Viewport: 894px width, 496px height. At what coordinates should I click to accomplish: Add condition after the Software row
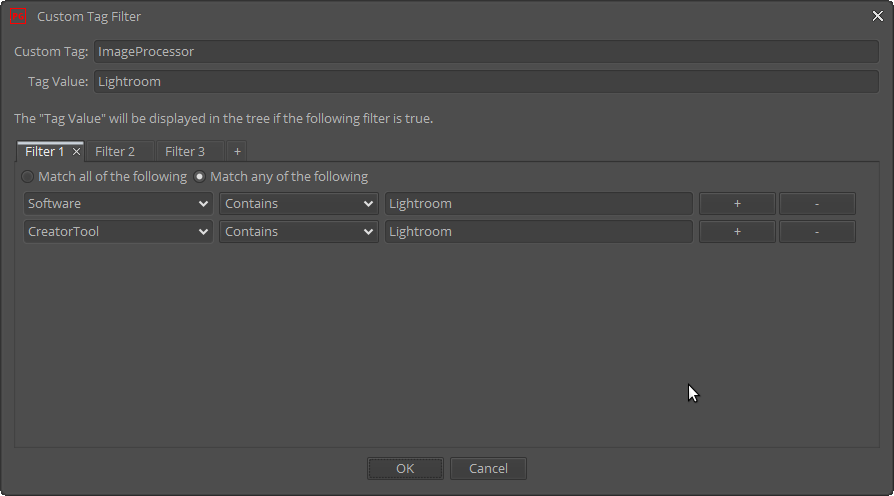(737, 204)
